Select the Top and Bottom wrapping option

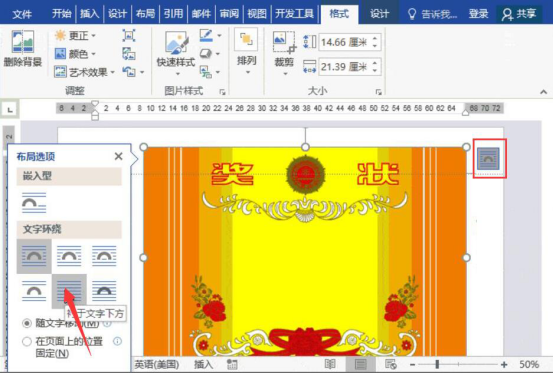pyautogui.click(x=34, y=291)
